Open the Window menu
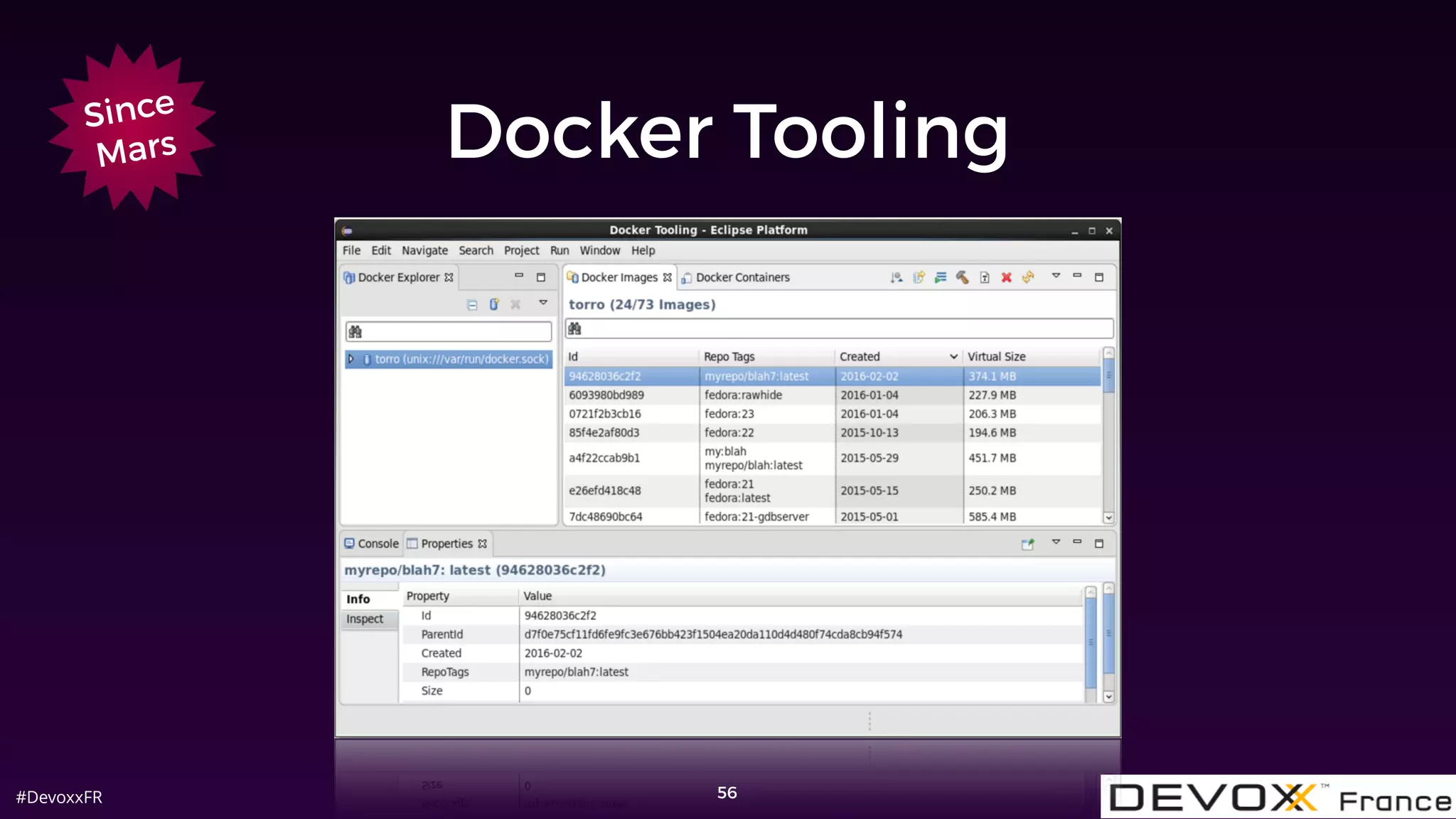The height and width of the screenshot is (819, 1456). [599, 250]
